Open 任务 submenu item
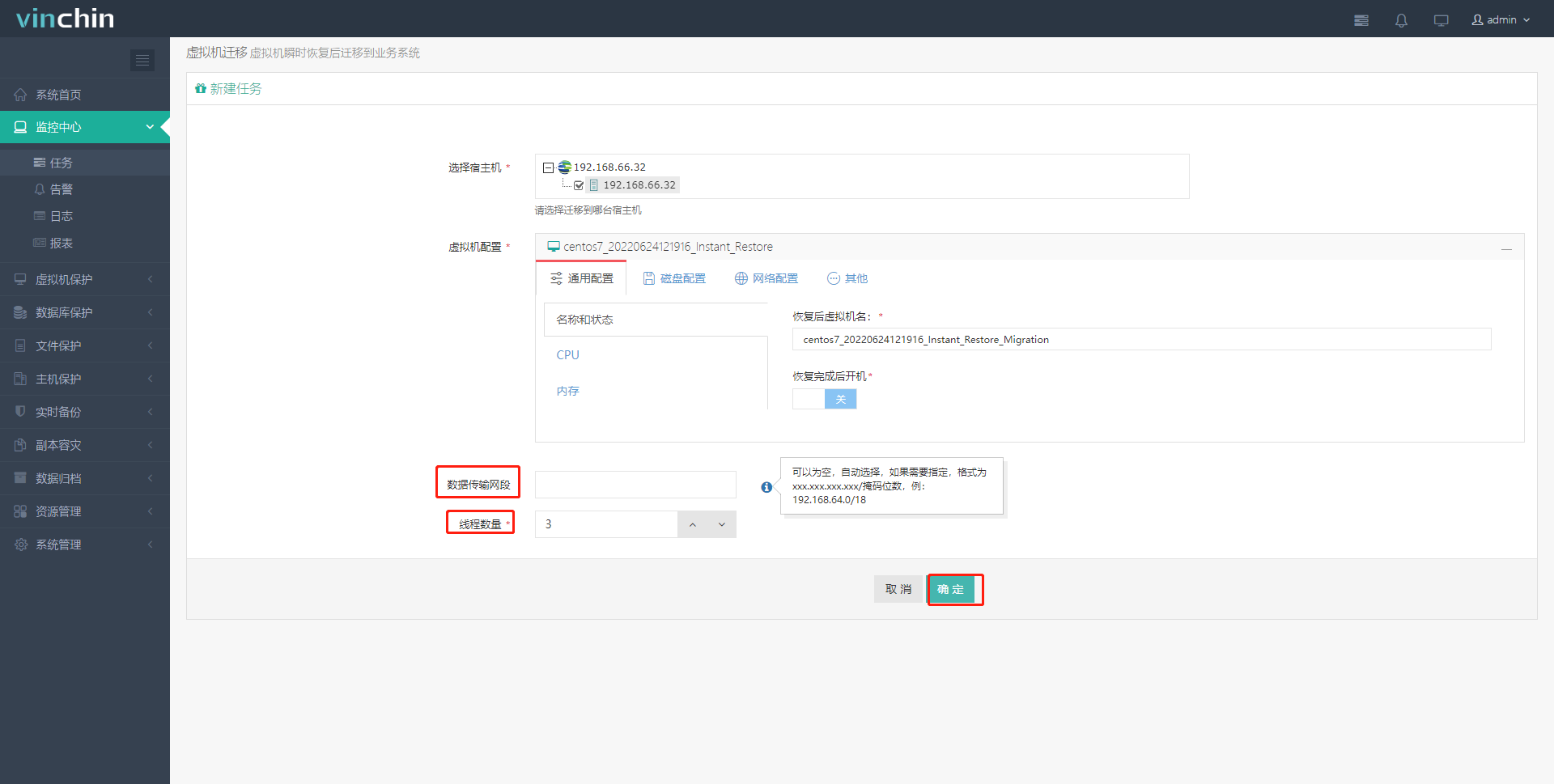The height and width of the screenshot is (784, 1554). (x=85, y=163)
